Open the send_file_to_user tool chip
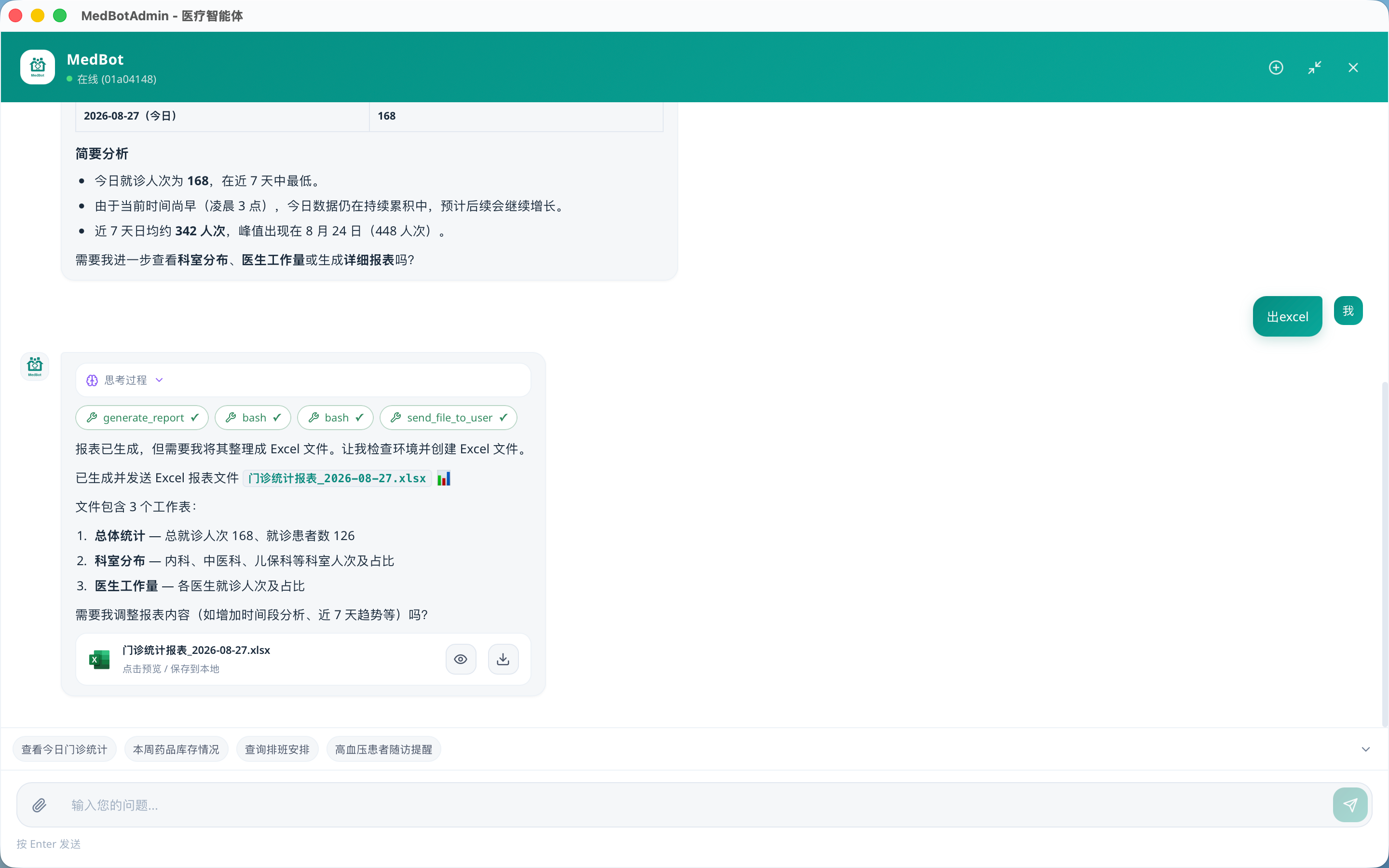The image size is (1389, 868). click(x=448, y=417)
